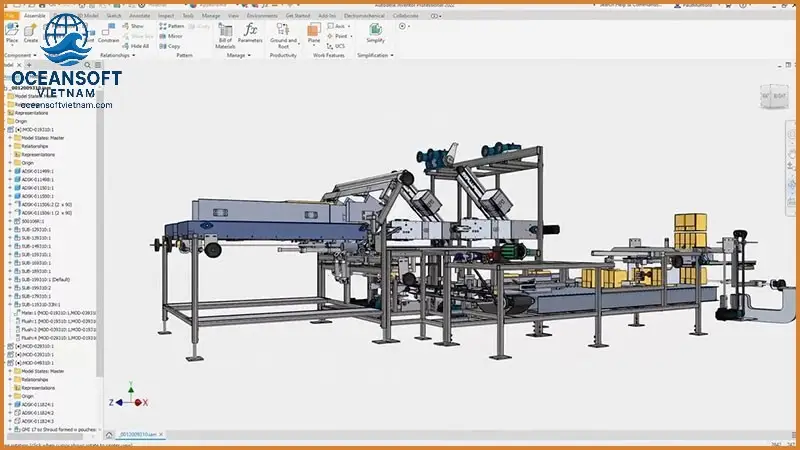Expand the Relationships panel dropdown

[134, 55]
